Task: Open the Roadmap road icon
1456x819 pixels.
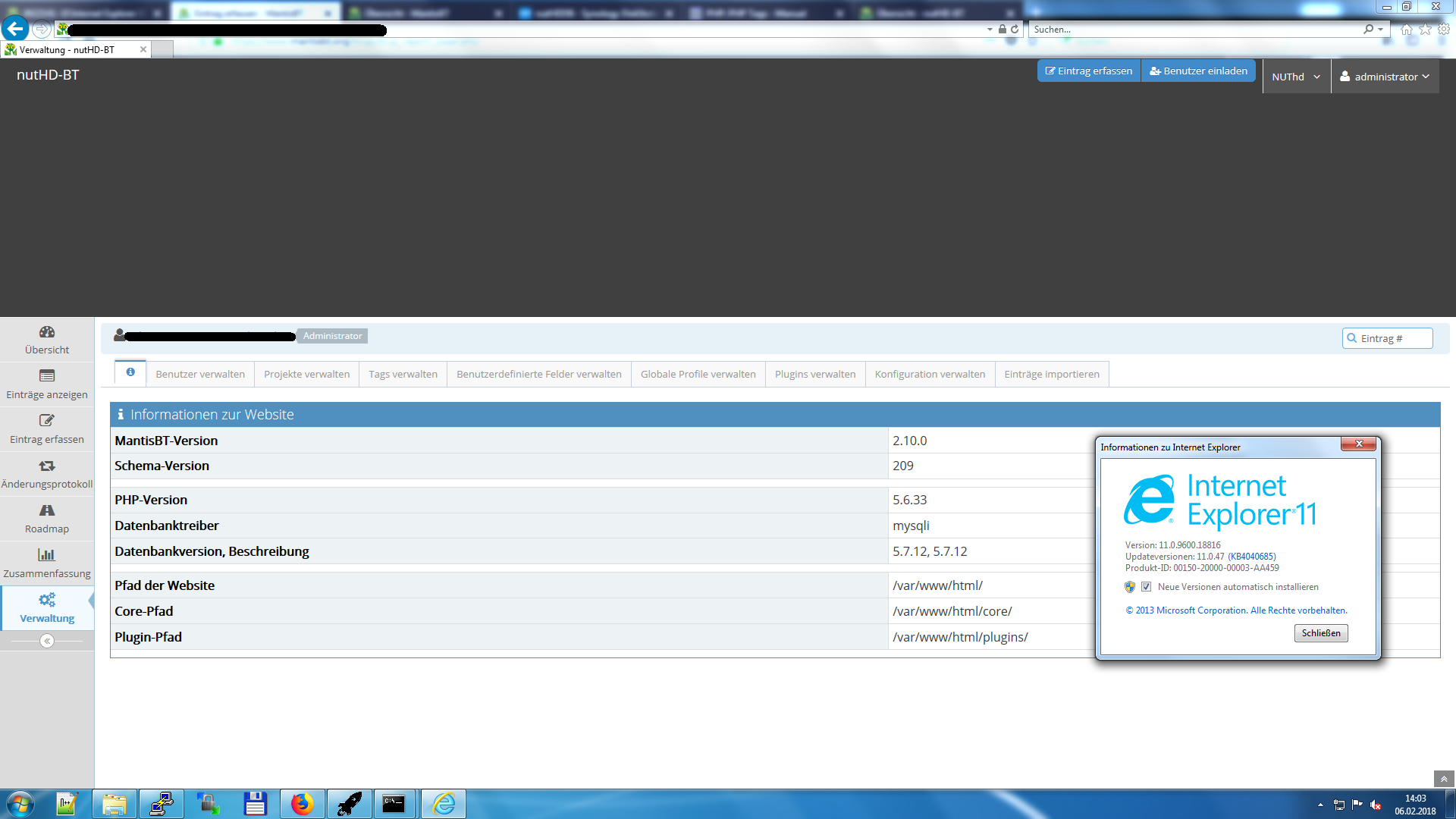Action: pyautogui.click(x=47, y=510)
